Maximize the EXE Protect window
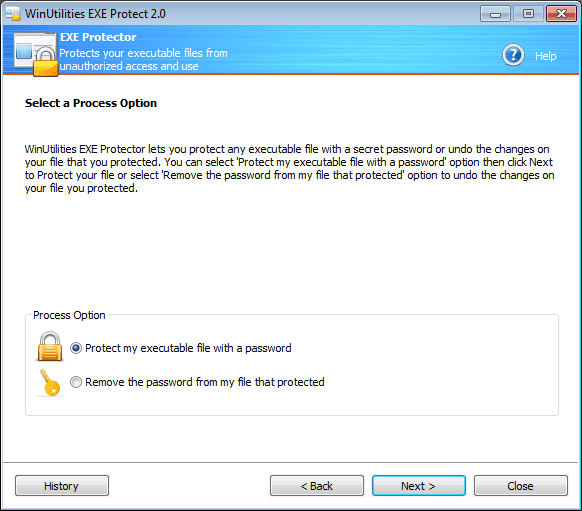The width and height of the screenshot is (582, 511). point(528,14)
